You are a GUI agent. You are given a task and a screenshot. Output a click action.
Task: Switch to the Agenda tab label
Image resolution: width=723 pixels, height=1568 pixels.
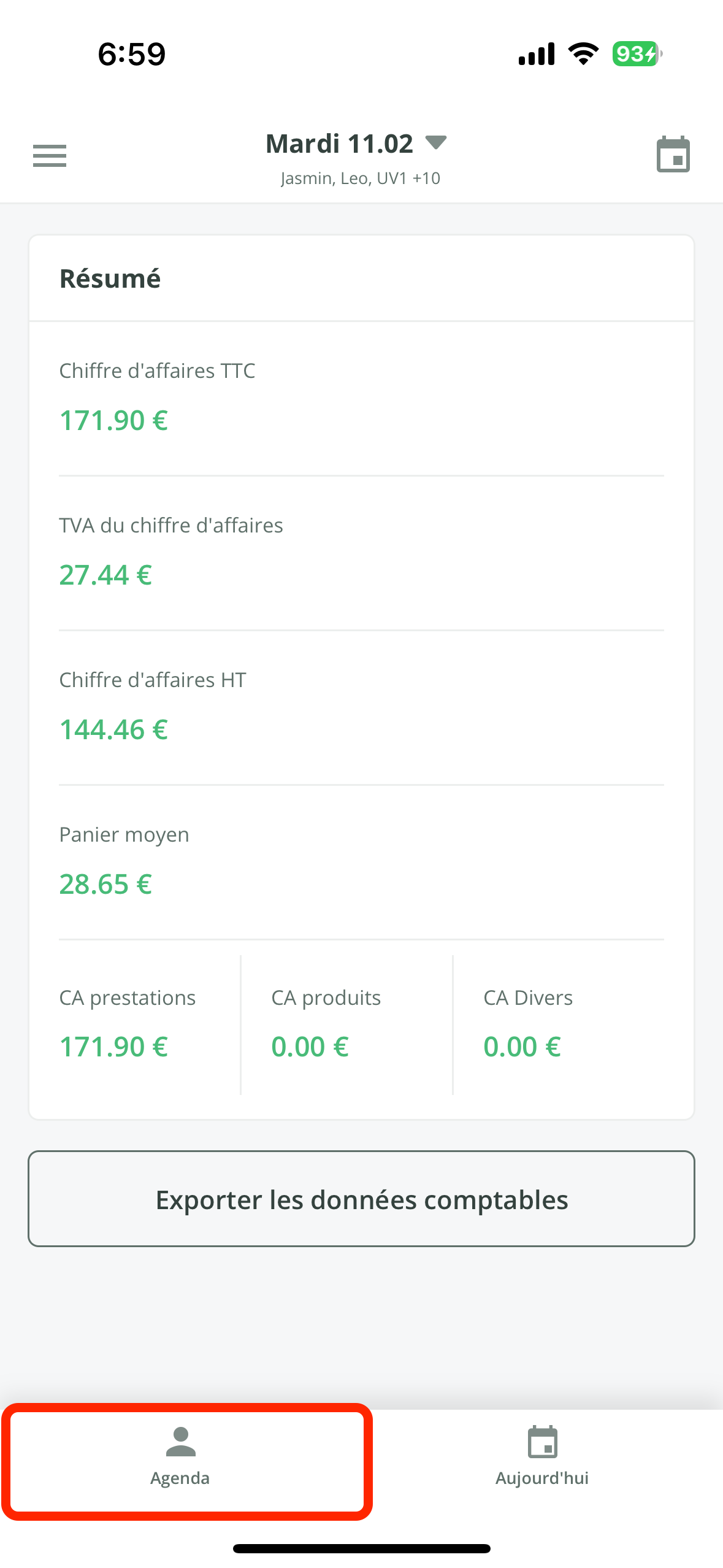(180, 1478)
